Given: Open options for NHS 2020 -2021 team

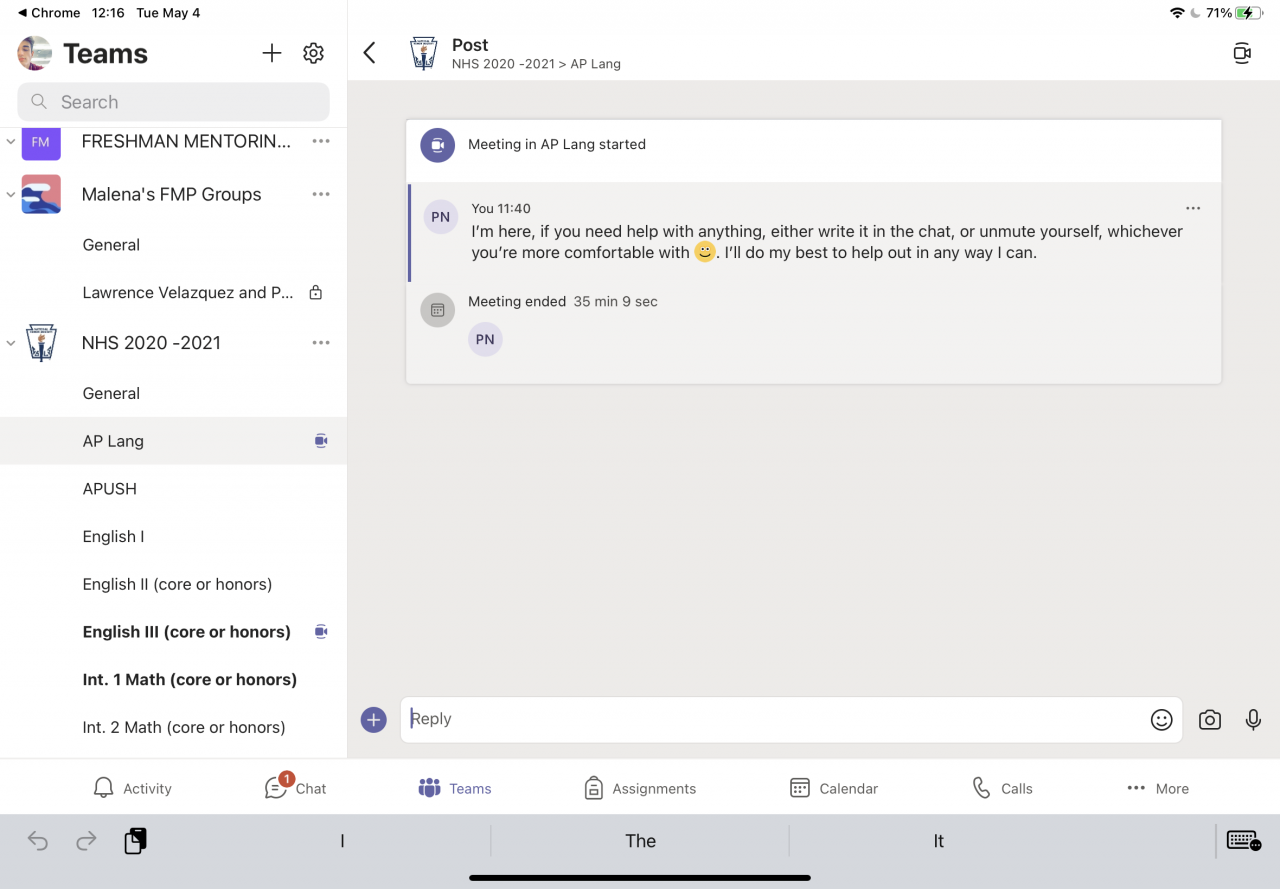Looking at the screenshot, I should coord(321,343).
